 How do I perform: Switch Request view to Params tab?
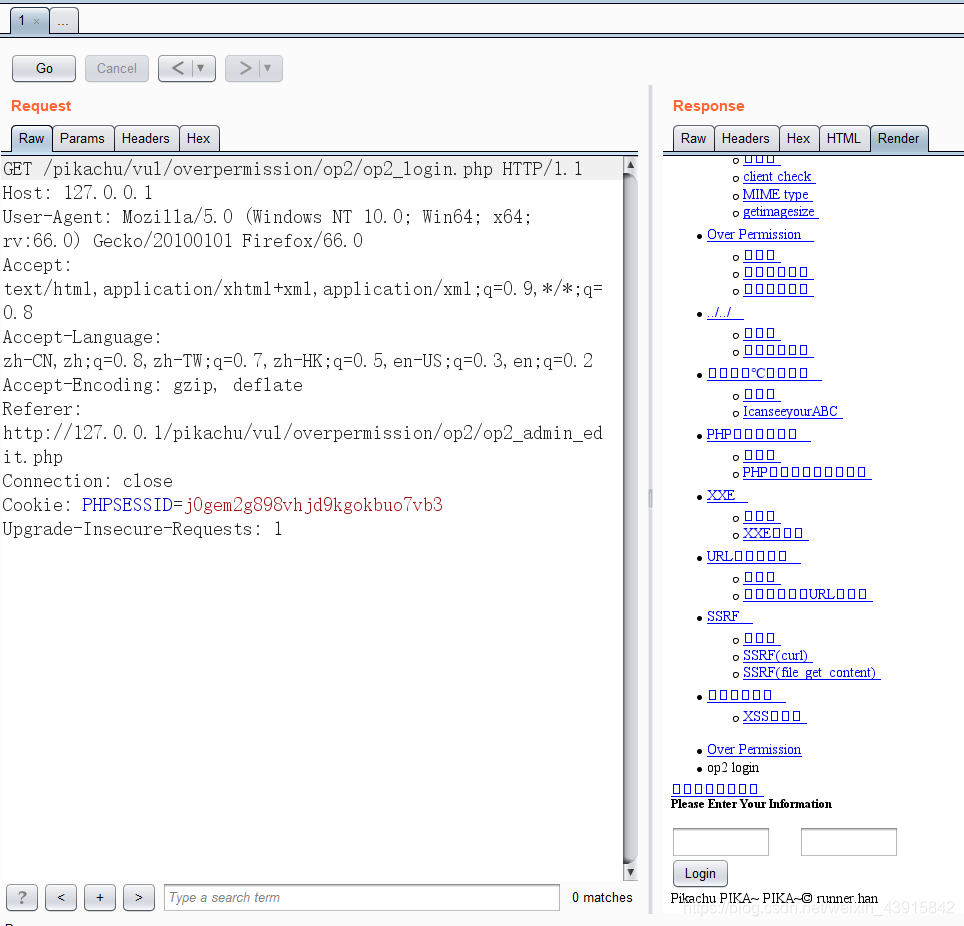(x=82, y=138)
